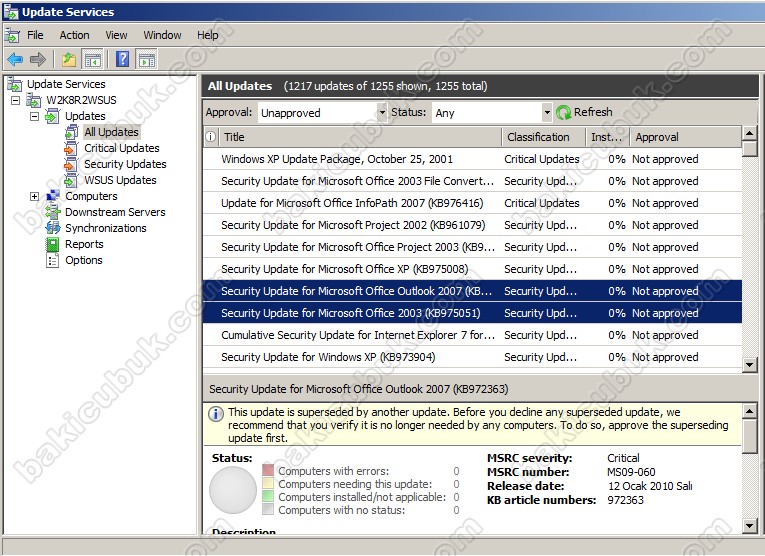The width and height of the screenshot is (765, 556).
Task: Click the Updates node icon in tree
Action: (52, 116)
